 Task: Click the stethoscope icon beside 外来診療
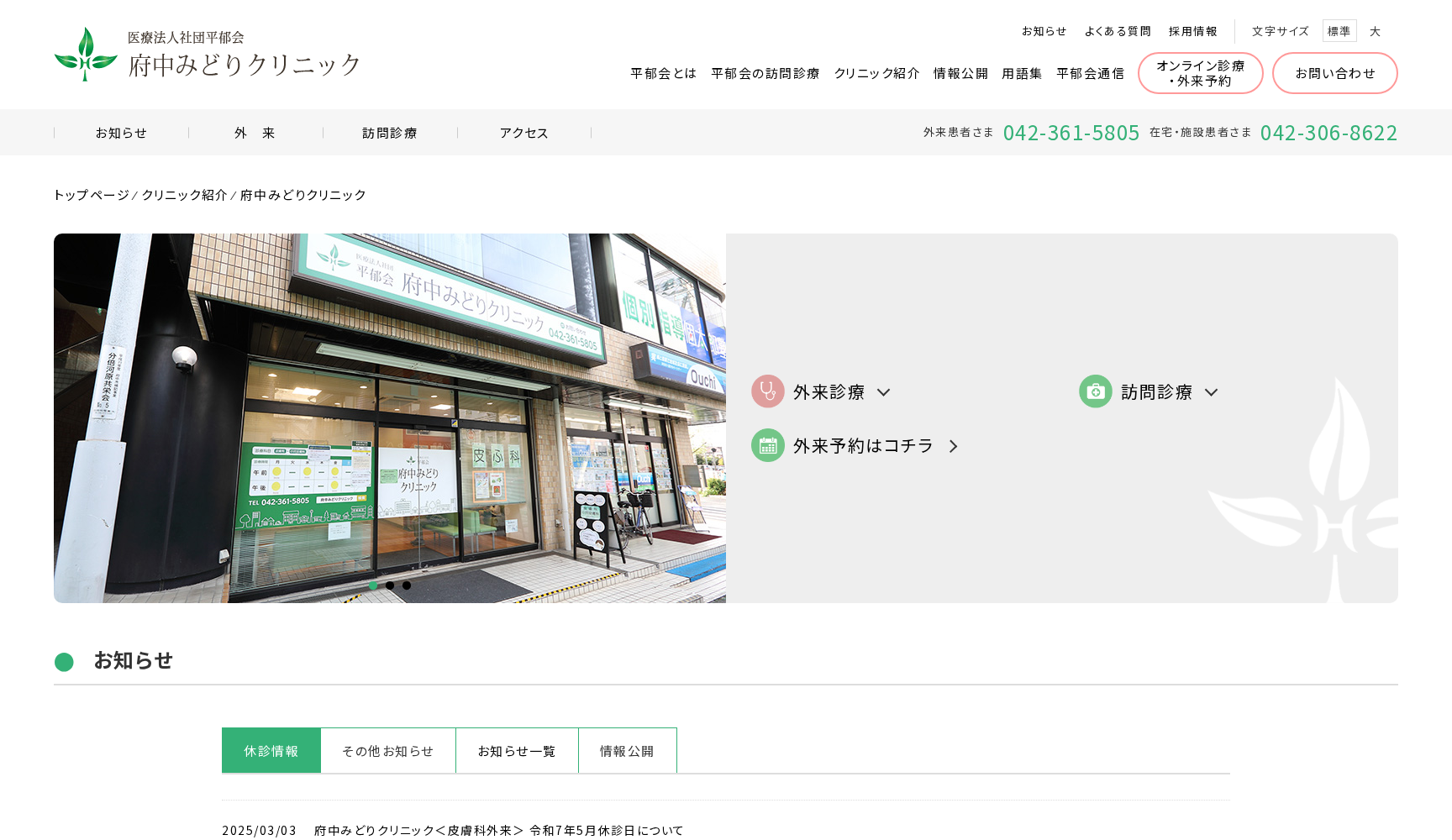click(x=767, y=391)
